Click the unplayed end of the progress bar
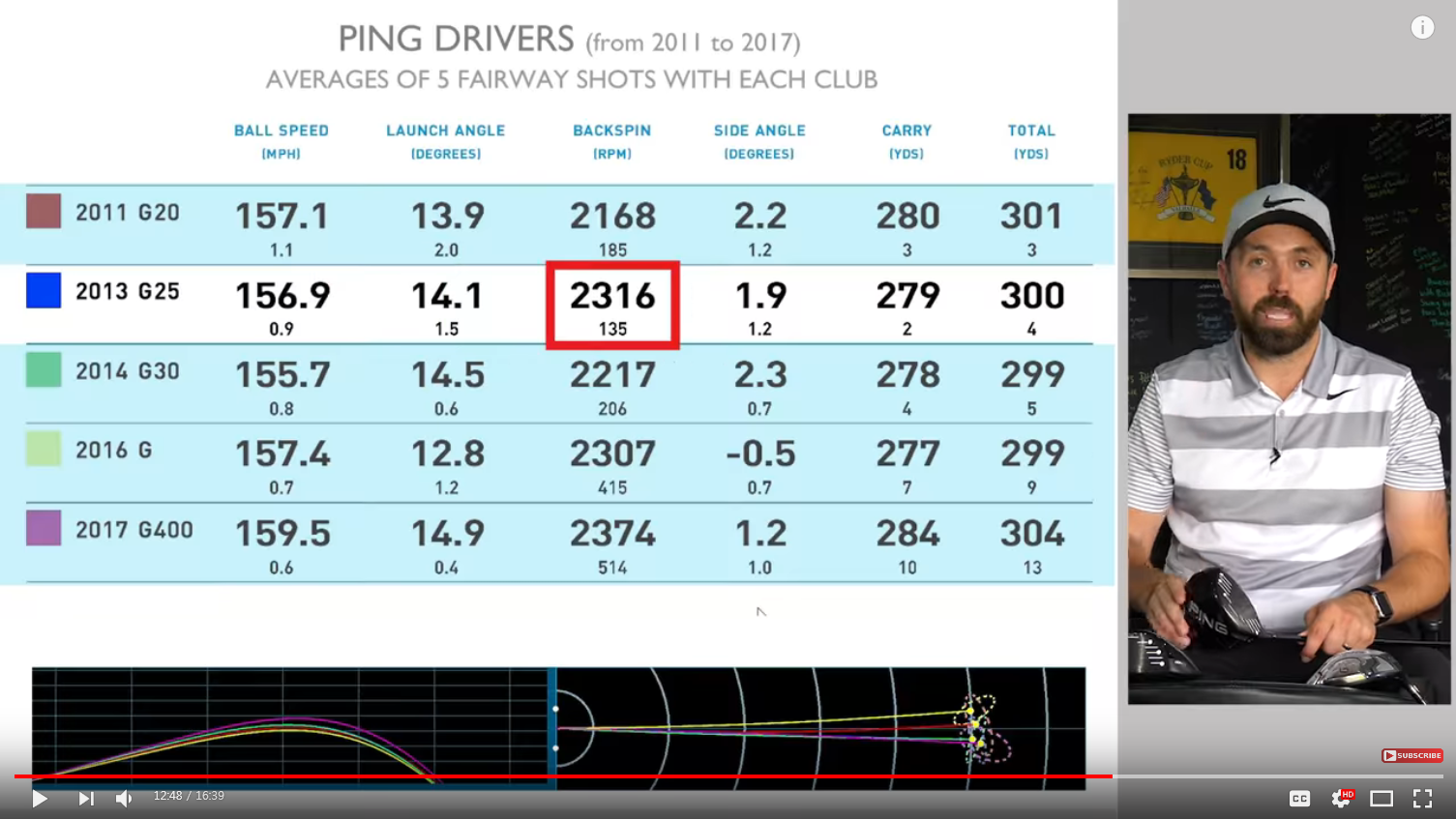The image size is (1456, 819). pyautogui.click(x=1277, y=775)
